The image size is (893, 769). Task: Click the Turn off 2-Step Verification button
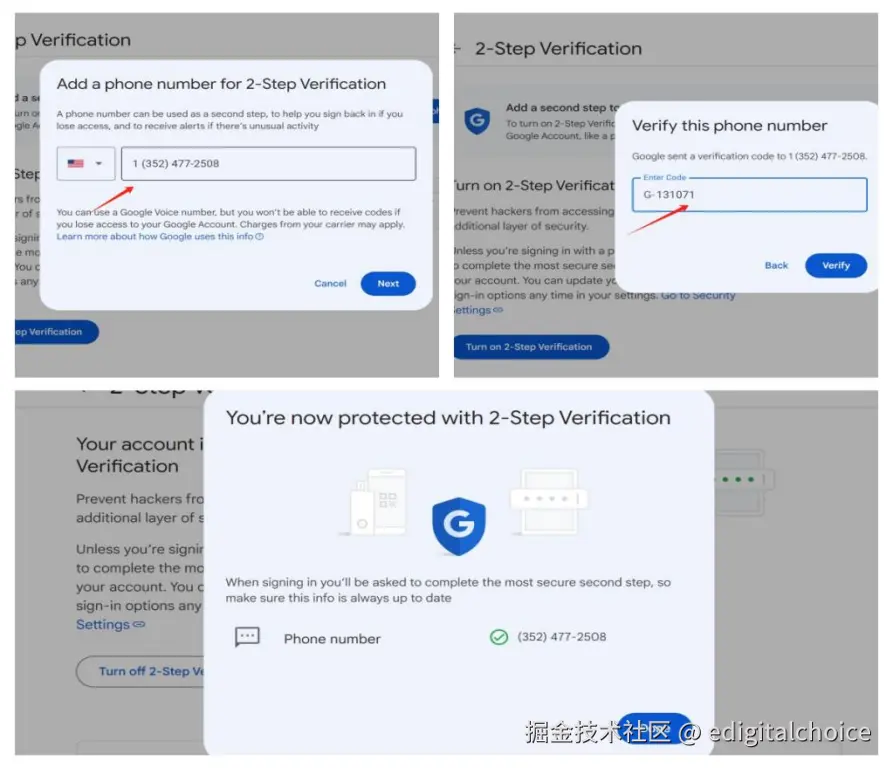(x=140, y=671)
